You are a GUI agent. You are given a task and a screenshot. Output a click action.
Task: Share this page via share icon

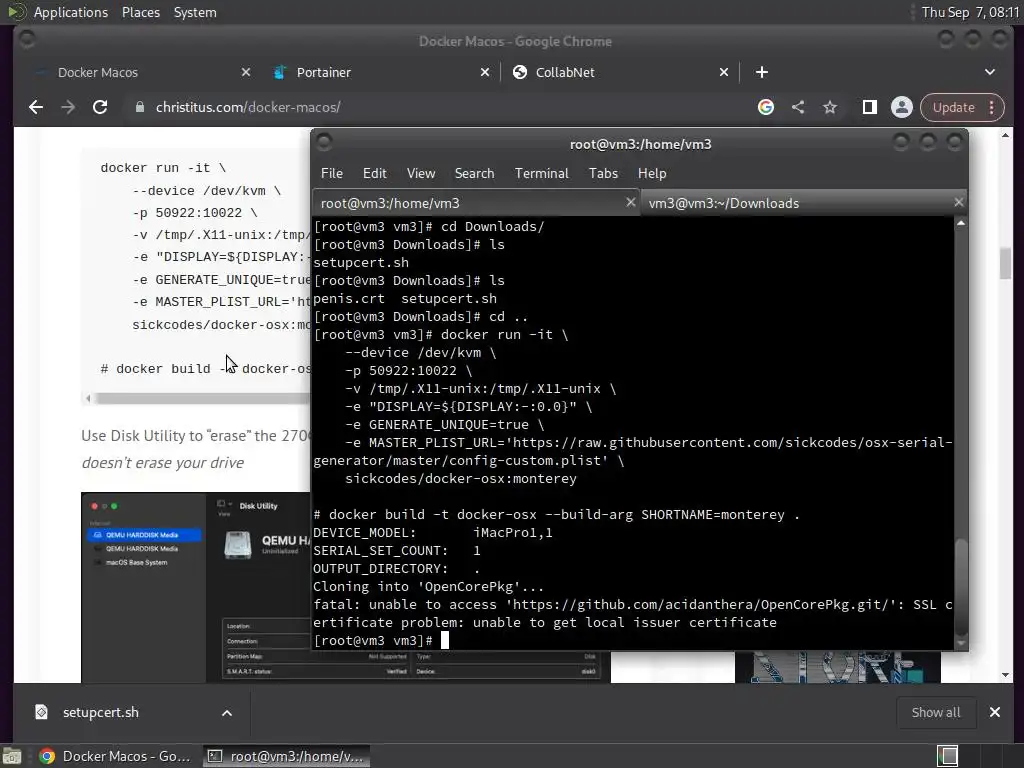(798, 107)
